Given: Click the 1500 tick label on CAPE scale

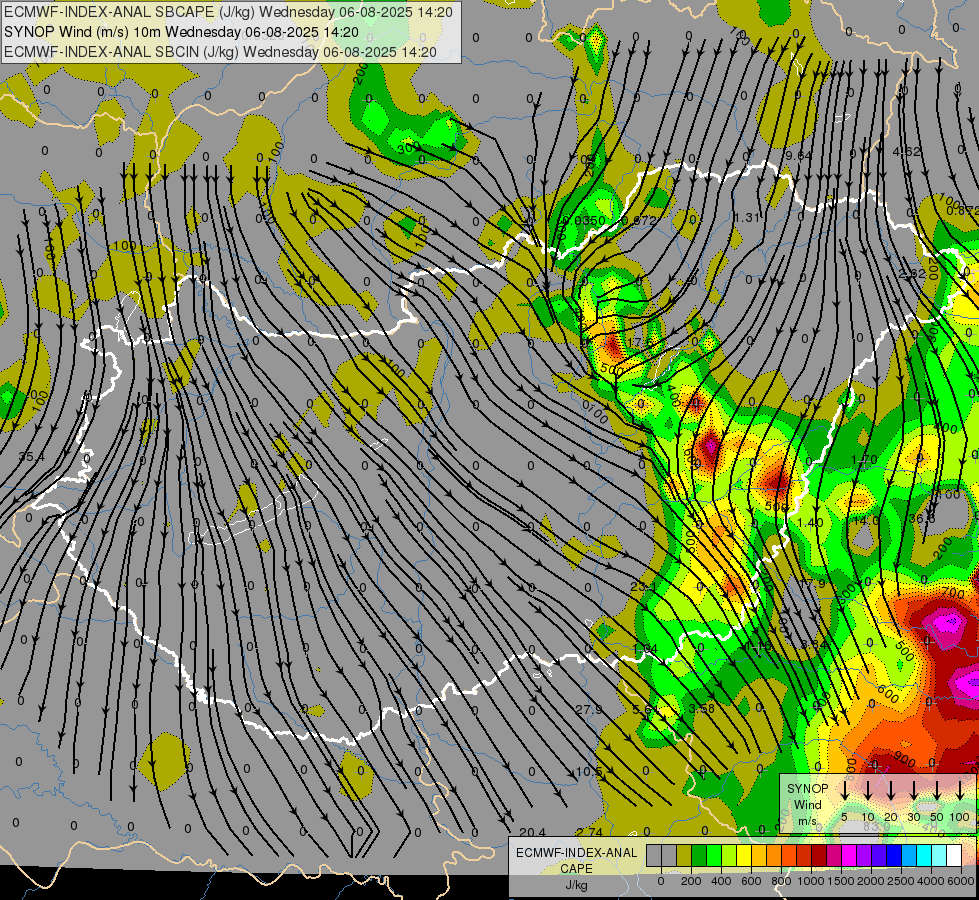Looking at the screenshot, I should 841,881.
